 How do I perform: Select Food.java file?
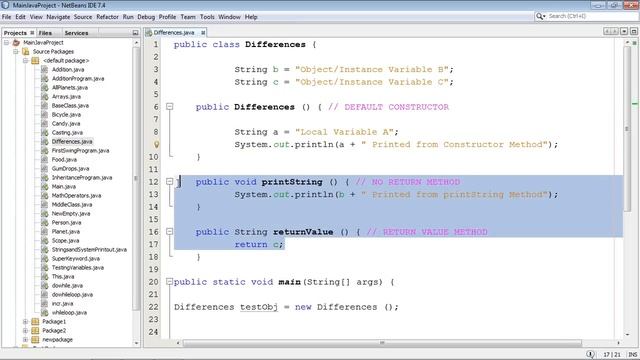click(x=64, y=160)
